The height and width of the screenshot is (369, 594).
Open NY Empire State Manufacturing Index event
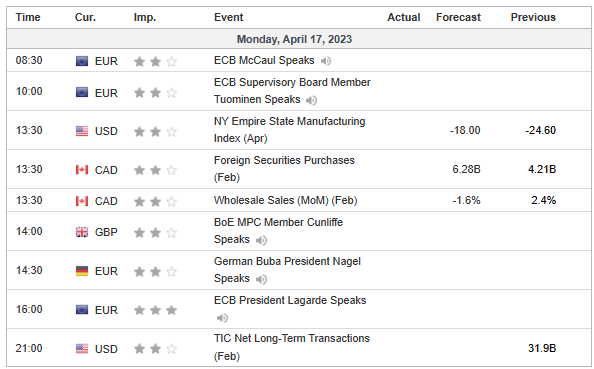point(289,130)
